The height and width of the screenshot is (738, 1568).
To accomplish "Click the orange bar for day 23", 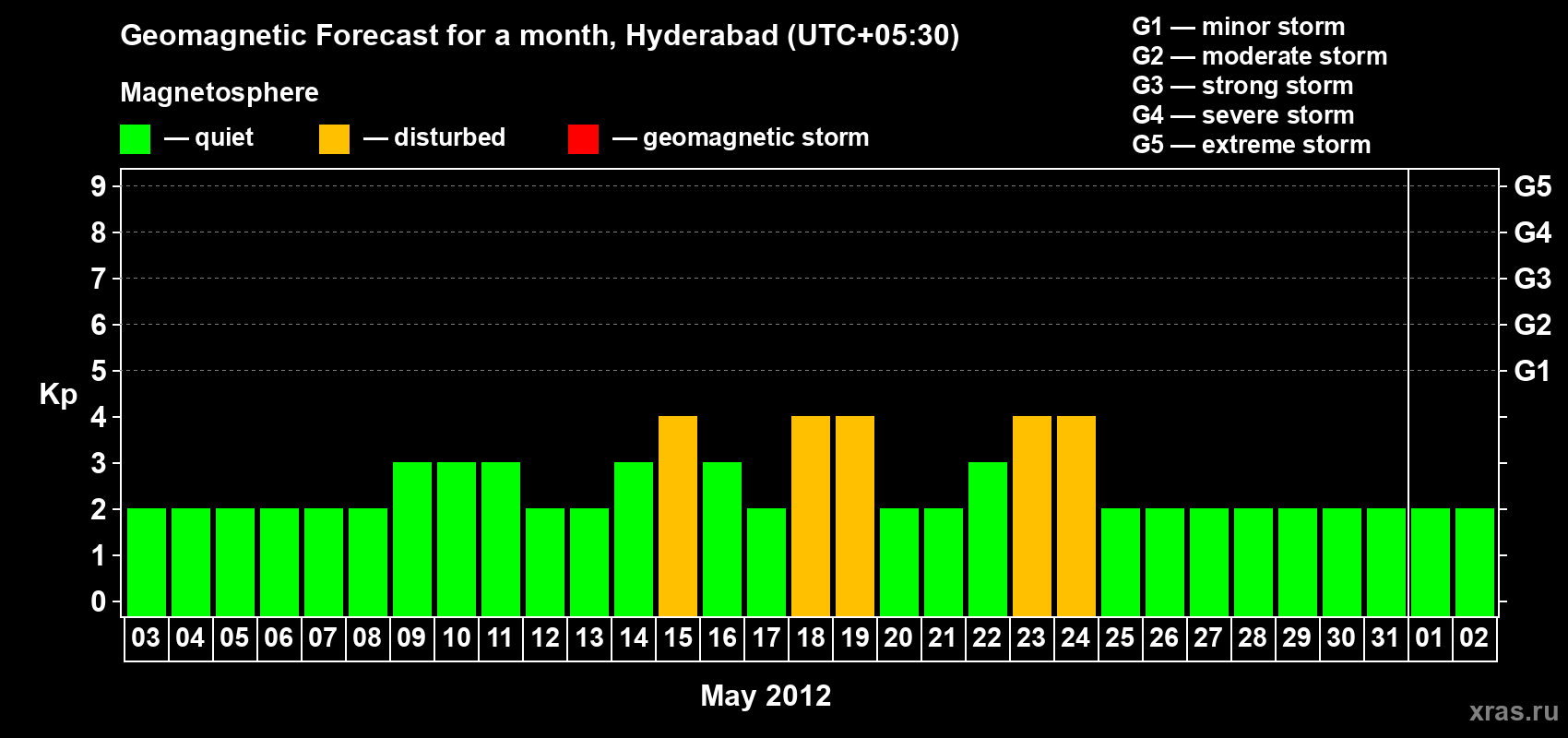I will (1032, 516).
